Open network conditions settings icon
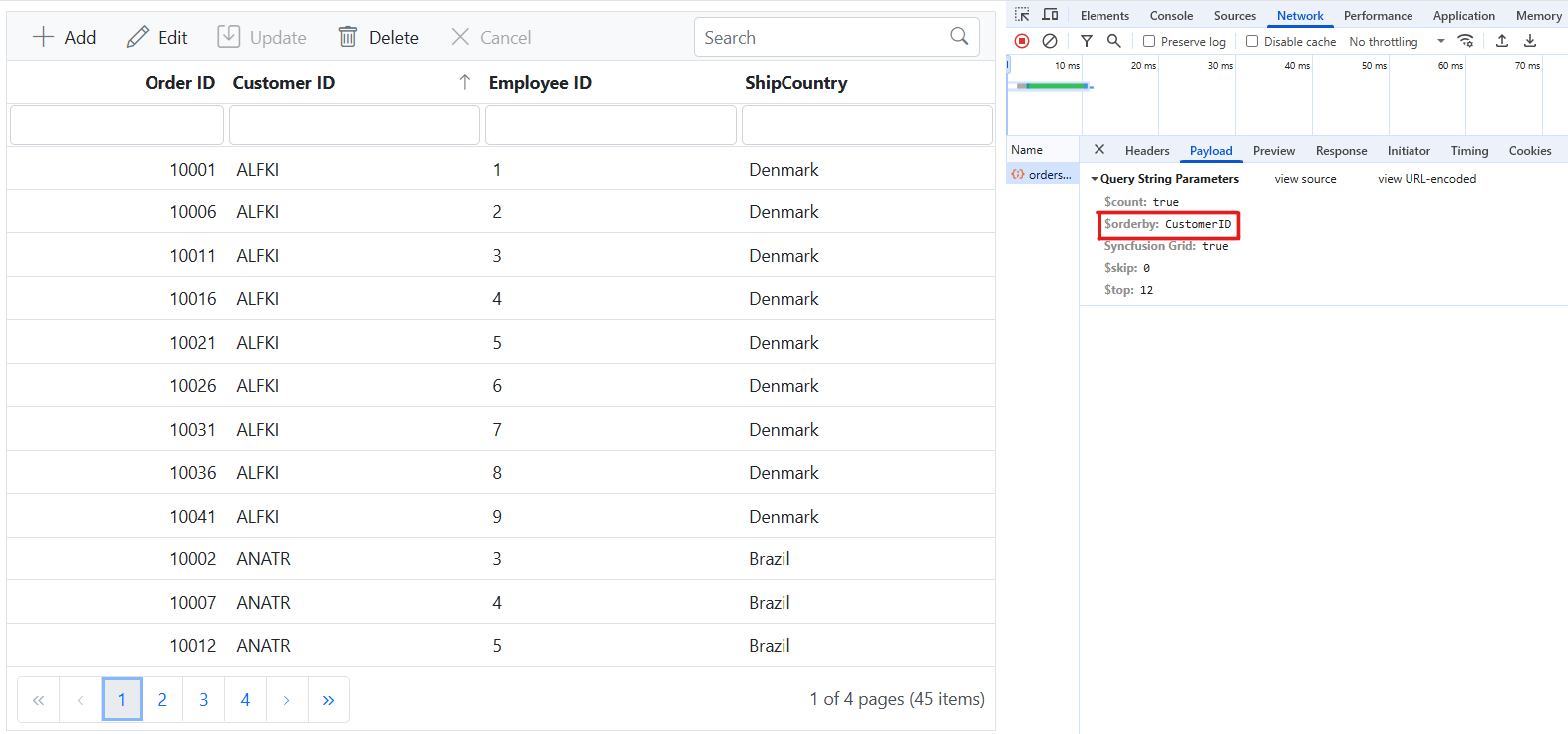This screenshot has width=1568, height=734. 1465,41
